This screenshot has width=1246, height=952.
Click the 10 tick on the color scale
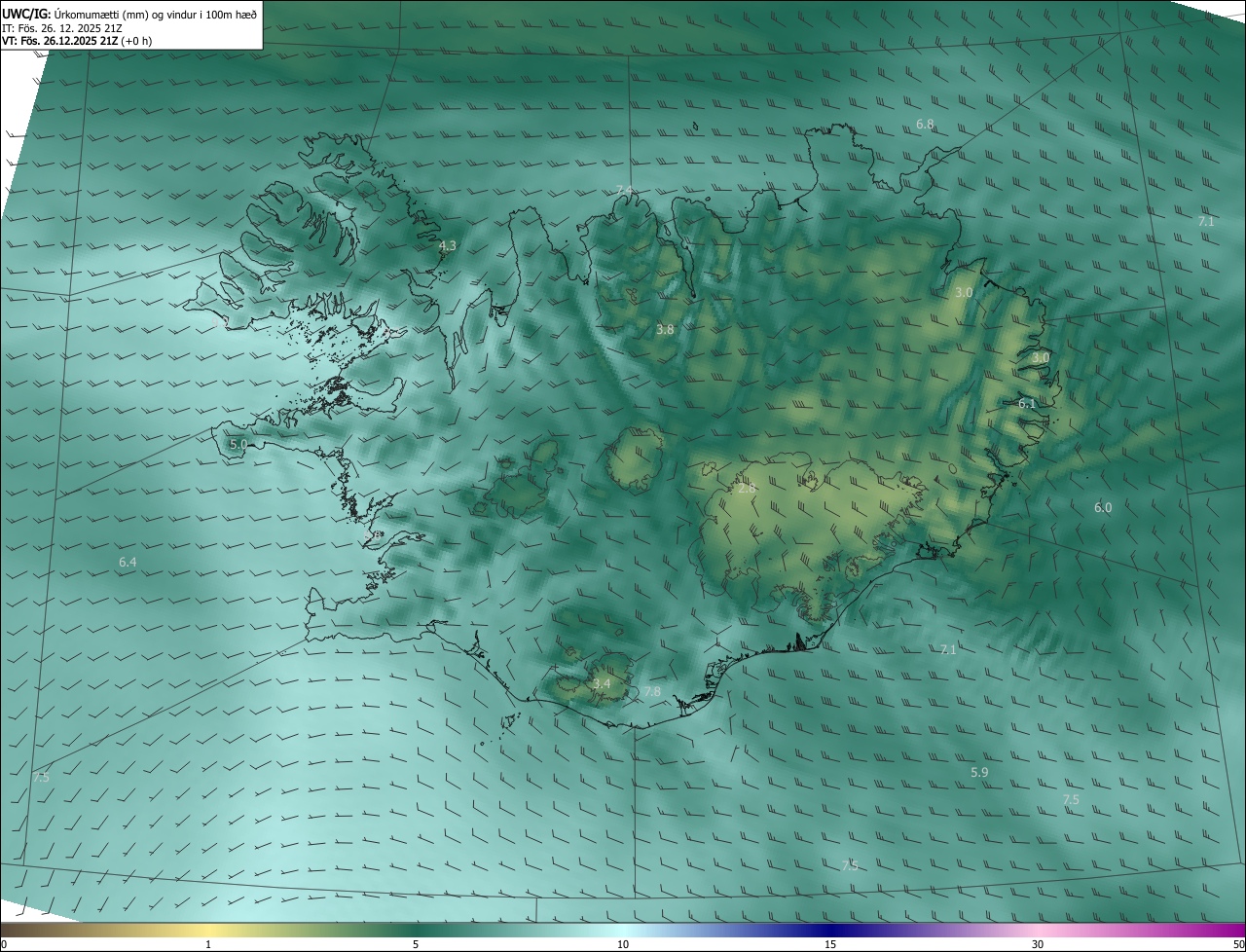[x=623, y=944]
